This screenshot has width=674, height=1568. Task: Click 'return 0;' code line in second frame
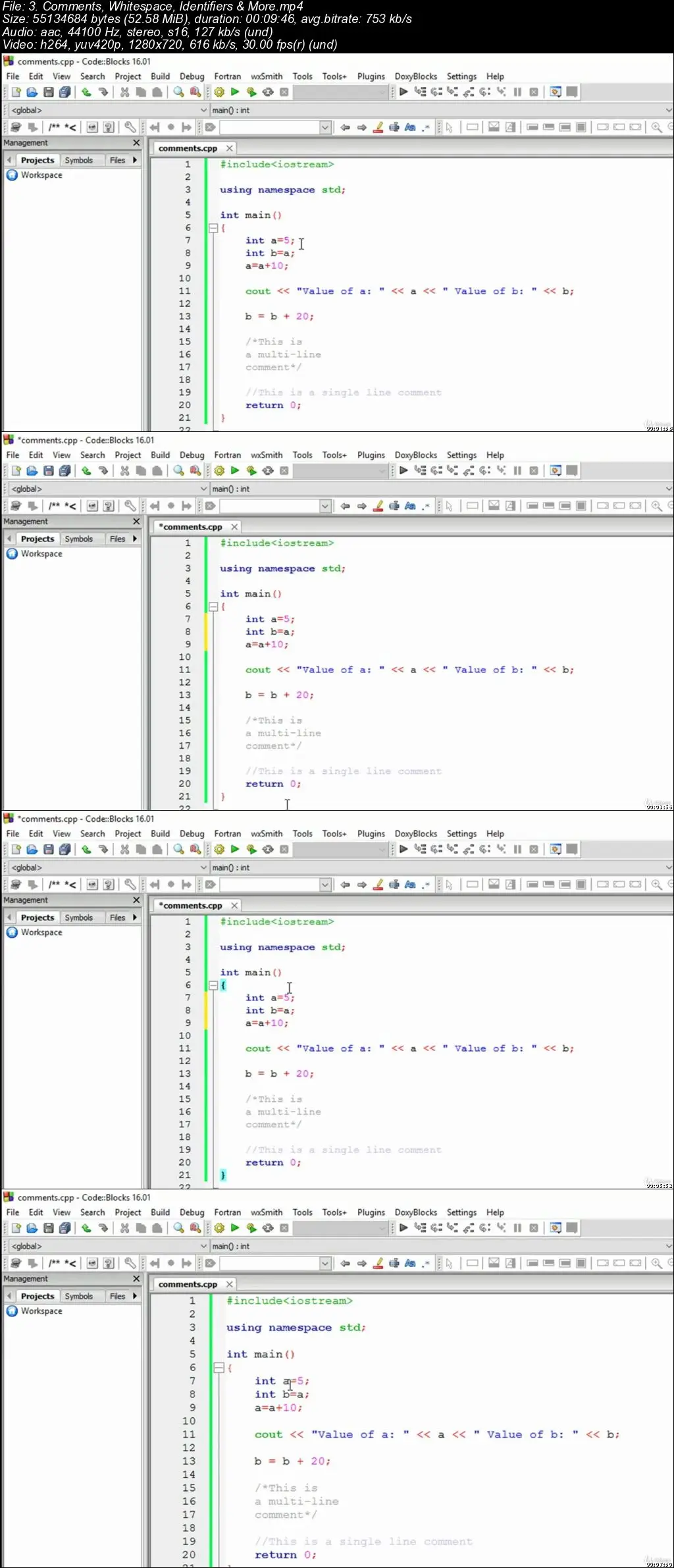click(x=273, y=784)
